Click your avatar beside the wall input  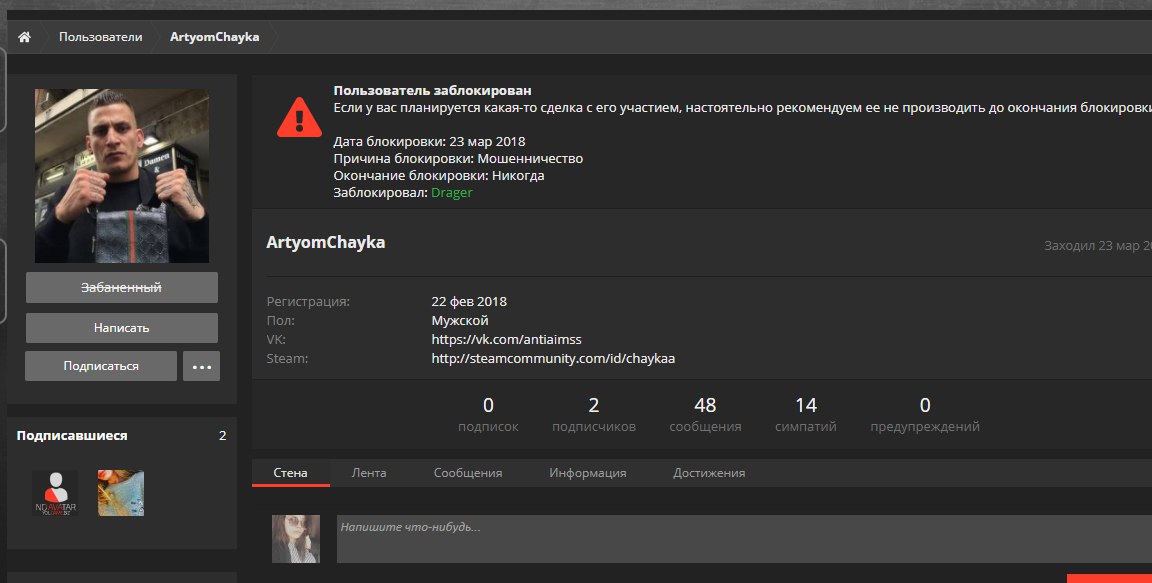[x=296, y=538]
